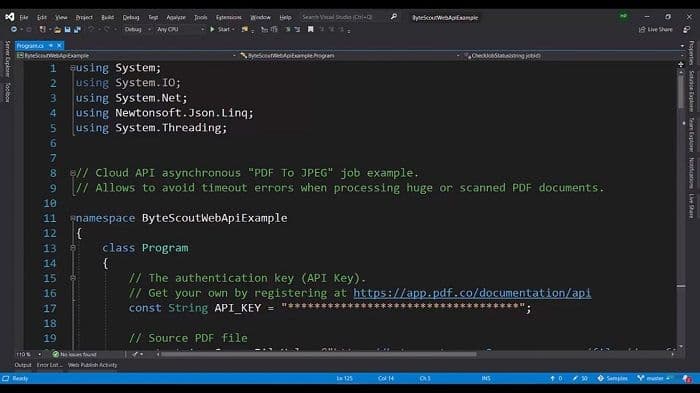Click the Send Feedback icon beside Live Share
This screenshot has width=700, height=393.
tap(687, 29)
